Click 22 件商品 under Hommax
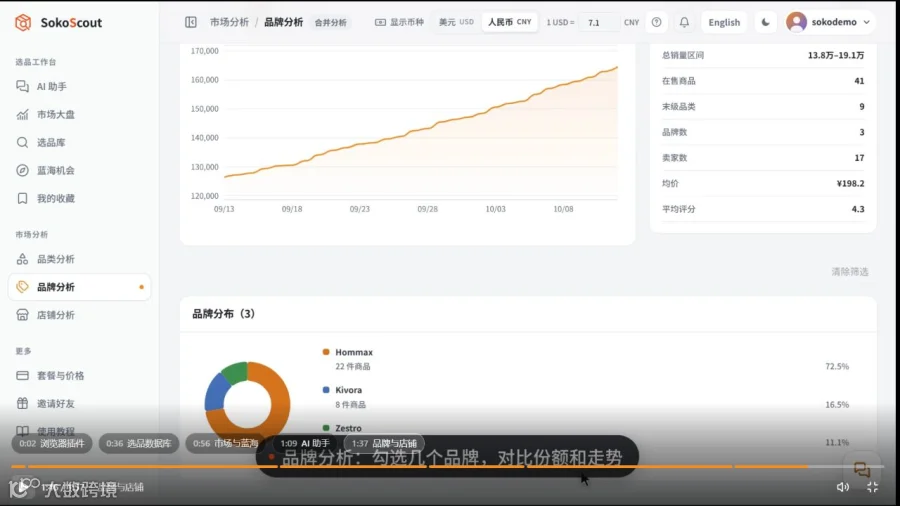The width and height of the screenshot is (900, 506). pos(352,366)
